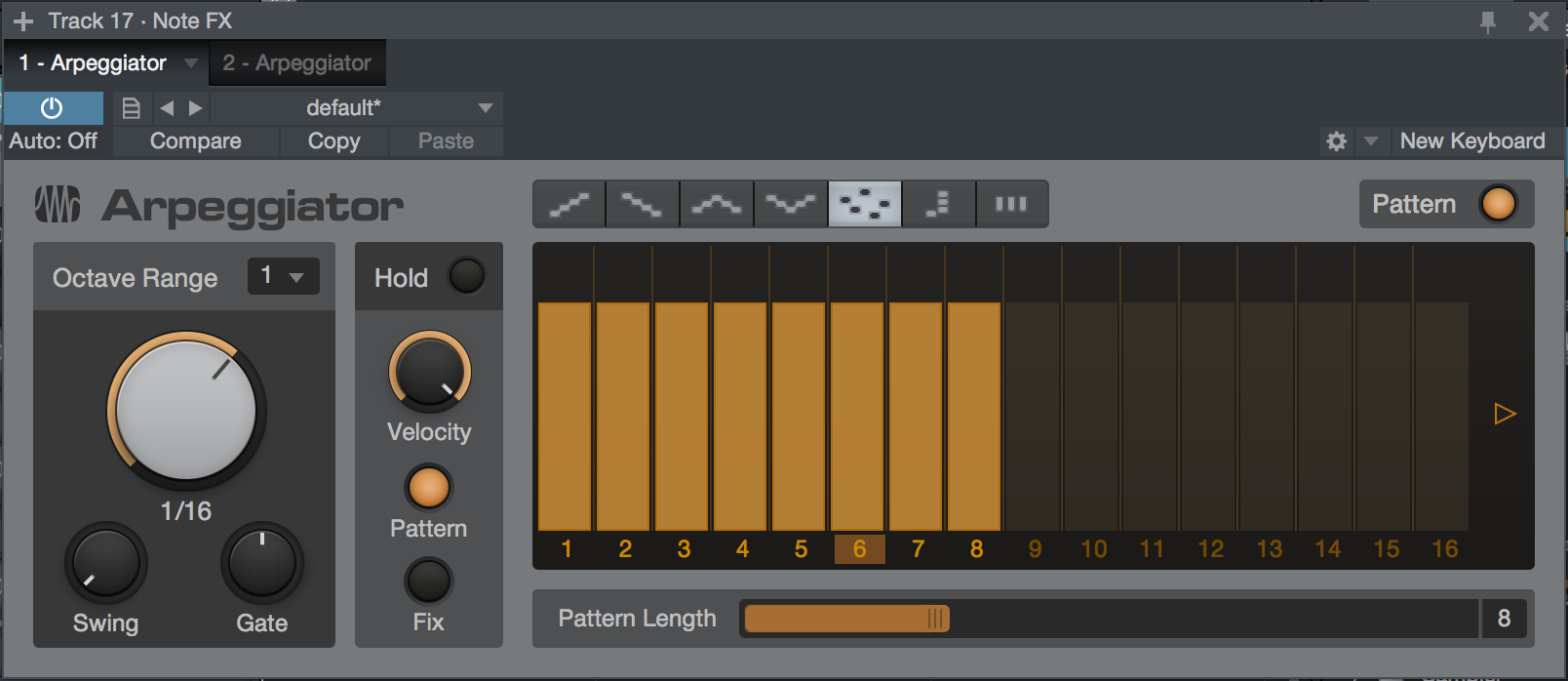Click the New Keyboard label
Viewport: 1568px width, 681px height.
[x=1472, y=141]
